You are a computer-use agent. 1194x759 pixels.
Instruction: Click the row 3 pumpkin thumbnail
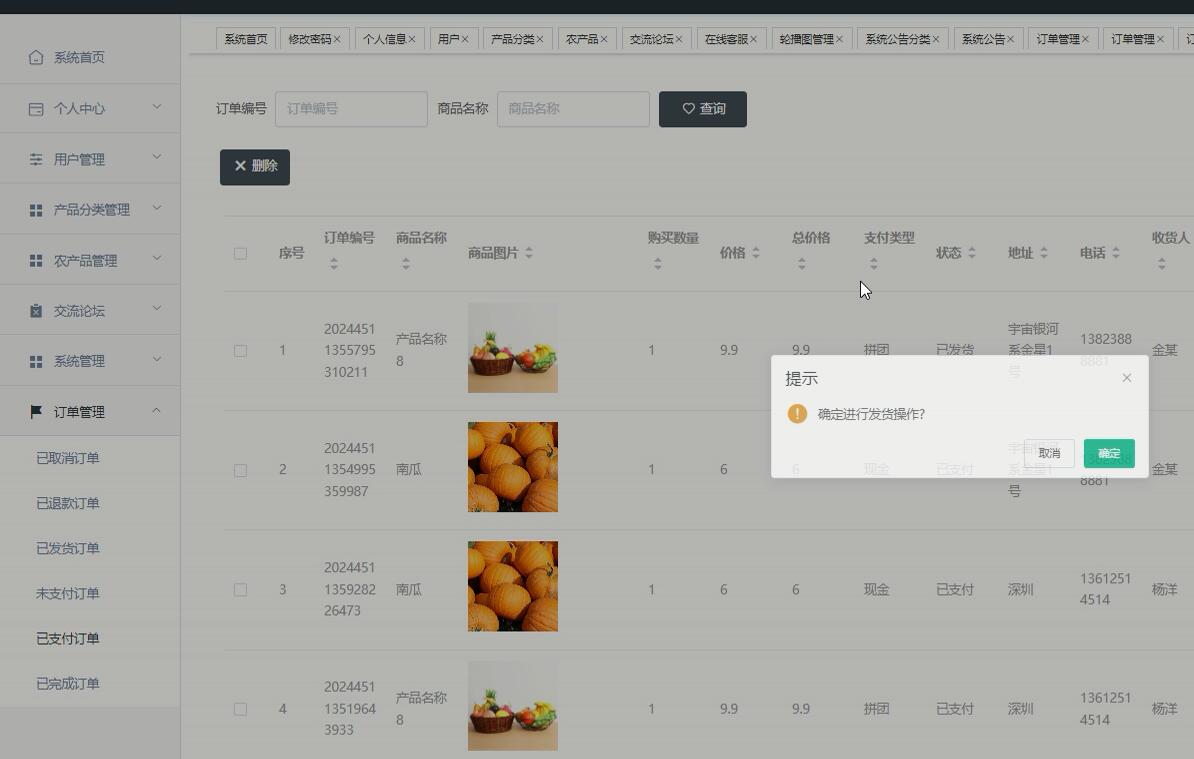tap(512, 586)
